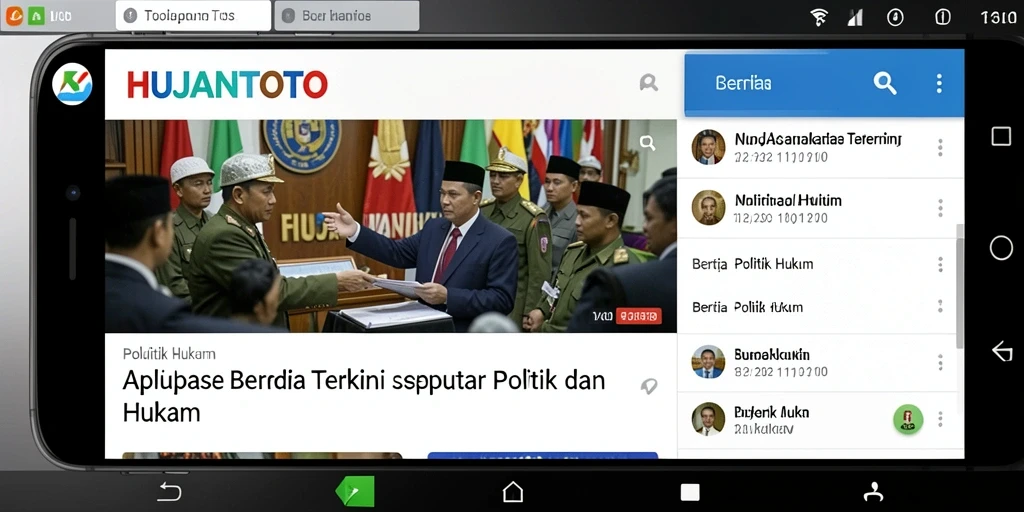The width and height of the screenshot is (1024, 512).
Task: Switch to the Boer hanios tab
Action: [347, 16]
